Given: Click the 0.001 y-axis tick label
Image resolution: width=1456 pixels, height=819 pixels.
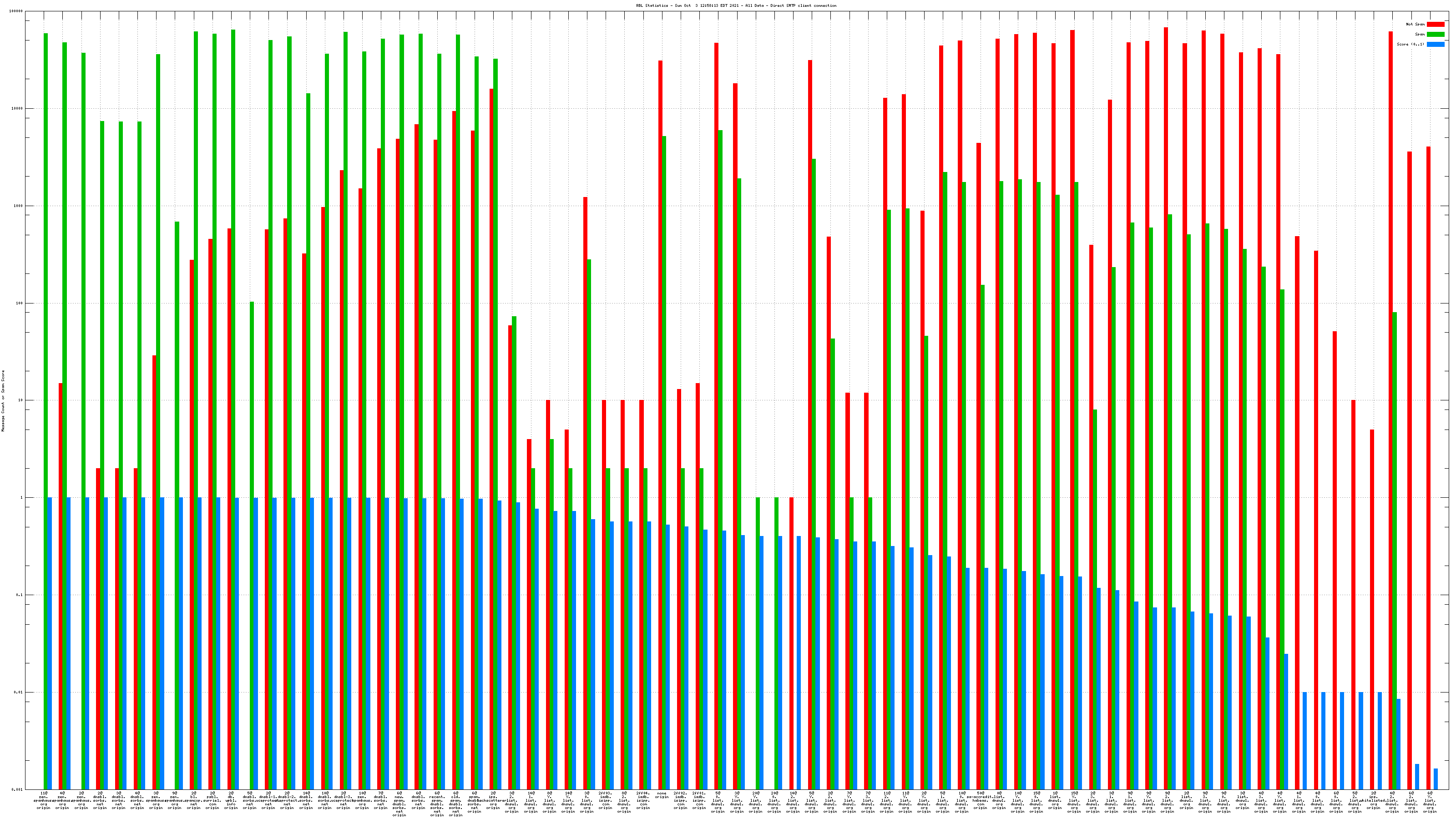Looking at the screenshot, I should tap(18, 789).
